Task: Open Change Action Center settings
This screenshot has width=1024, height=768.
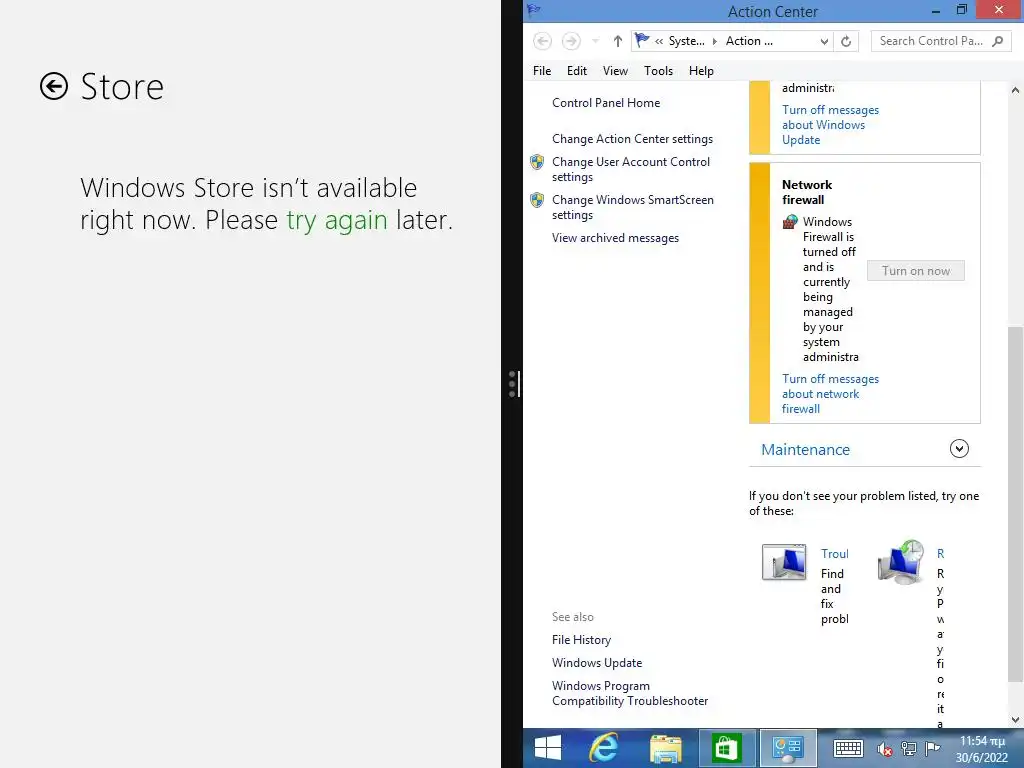Action: 632,138
